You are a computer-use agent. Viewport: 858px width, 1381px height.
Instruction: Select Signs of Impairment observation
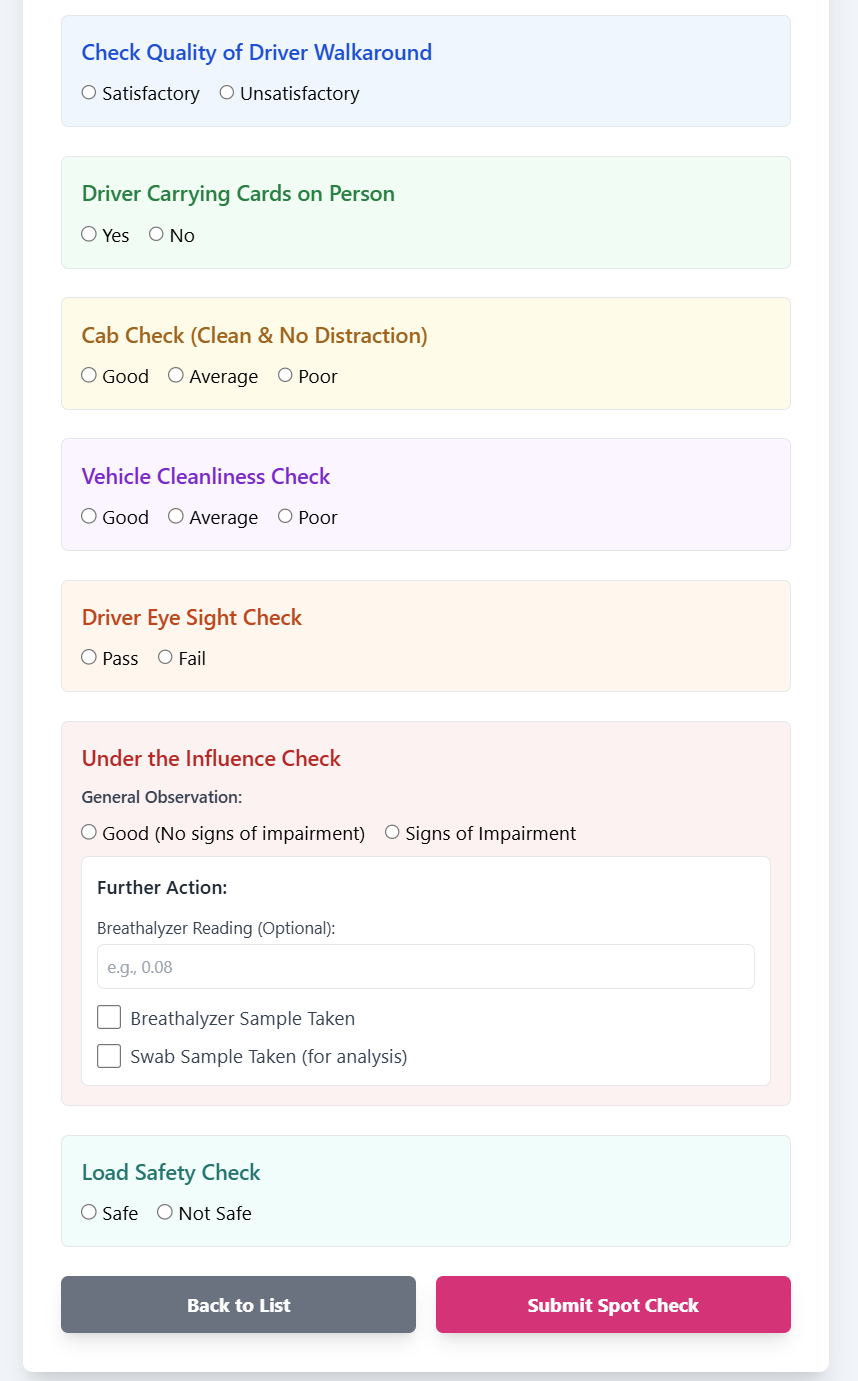pos(392,831)
